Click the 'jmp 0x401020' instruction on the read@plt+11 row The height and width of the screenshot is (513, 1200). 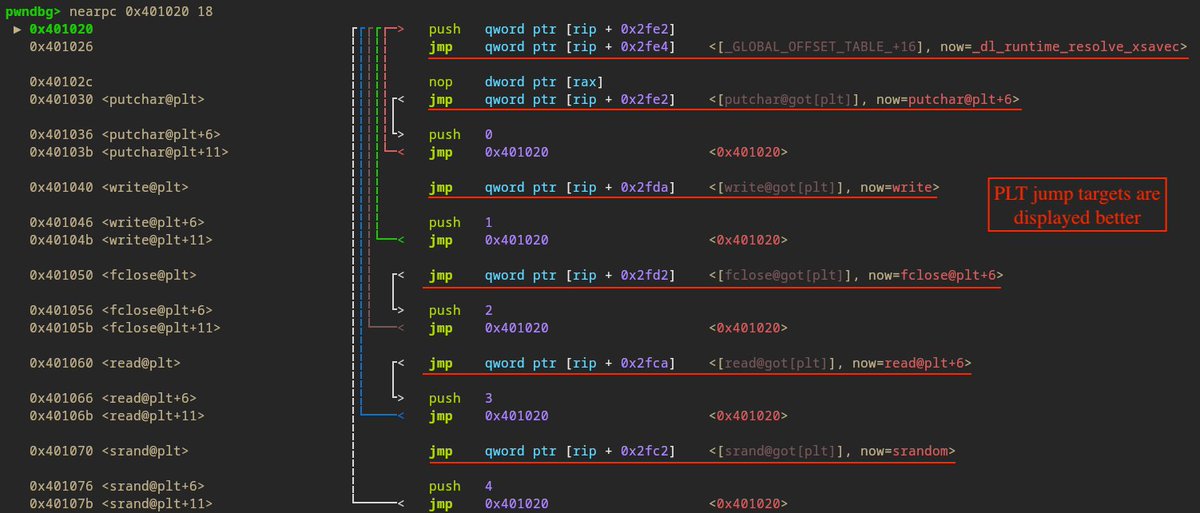click(x=488, y=416)
